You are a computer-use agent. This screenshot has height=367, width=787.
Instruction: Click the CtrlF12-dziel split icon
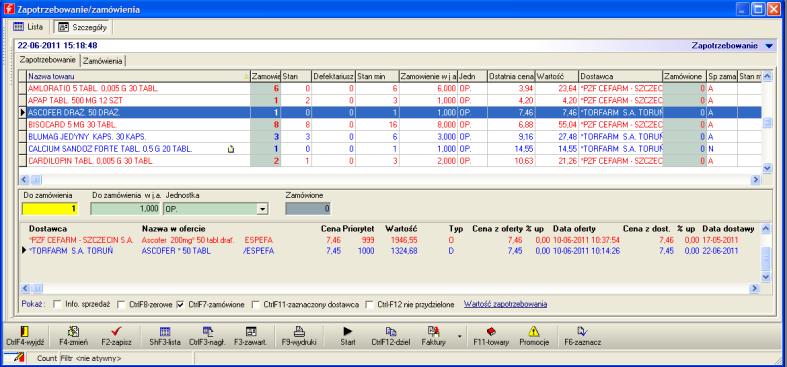click(x=390, y=331)
